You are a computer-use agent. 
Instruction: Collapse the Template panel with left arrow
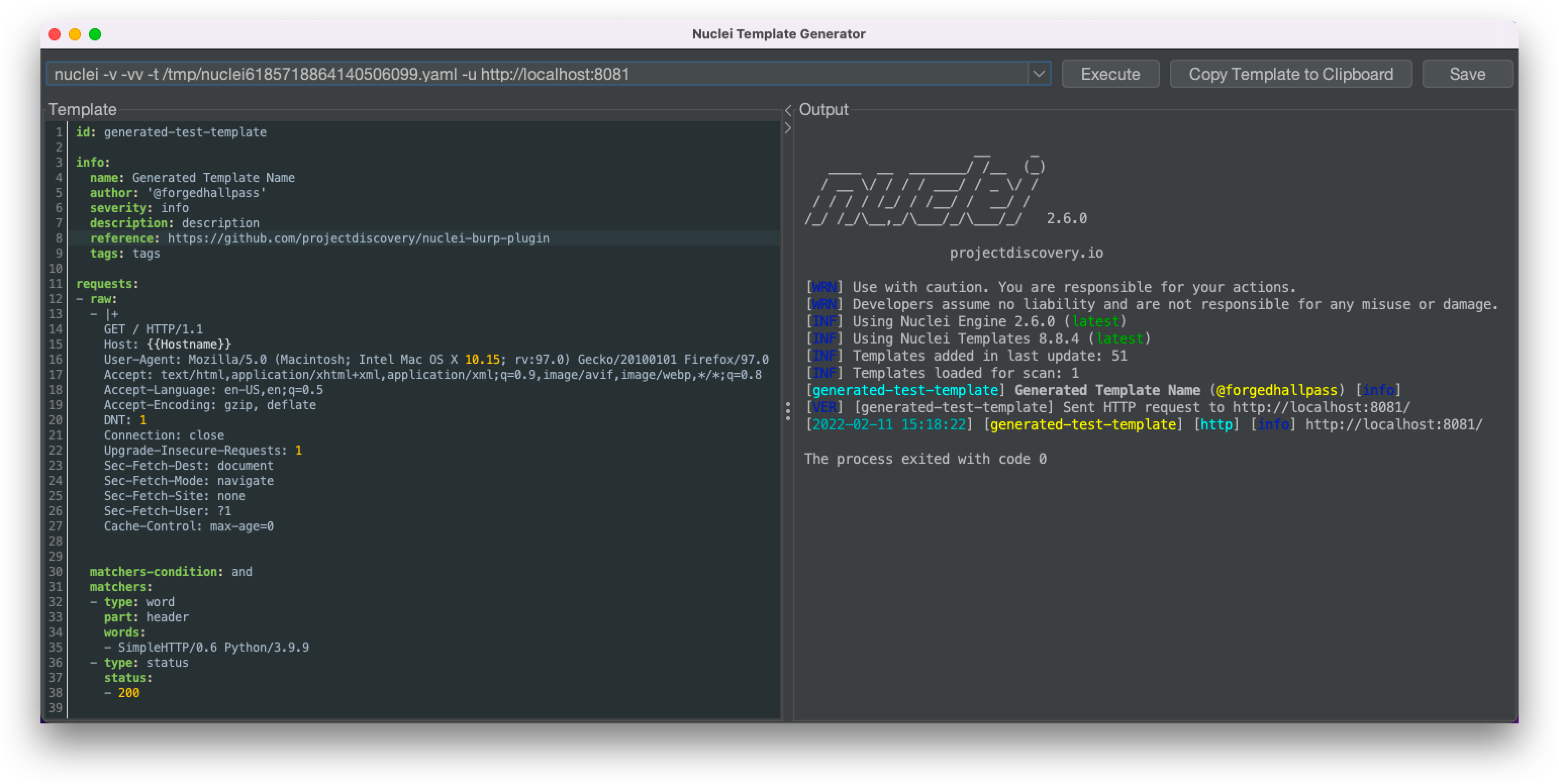[788, 111]
